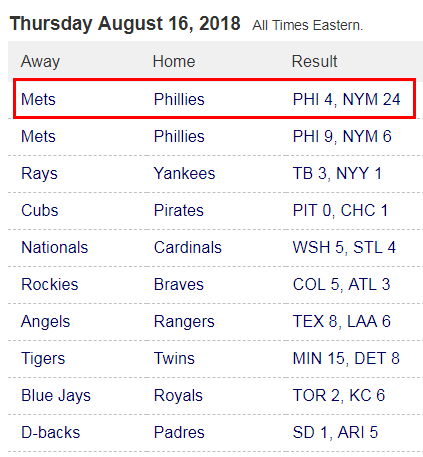Click the Rays away team link

pyautogui.click(x=39, y=174)
